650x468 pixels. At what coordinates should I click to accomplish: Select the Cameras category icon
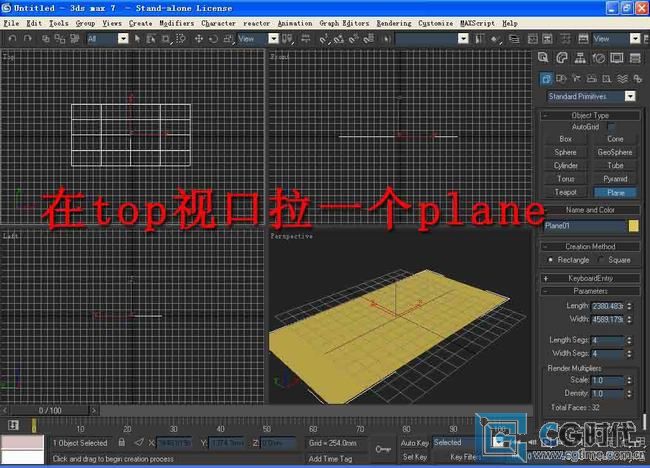tap(592, 78)
